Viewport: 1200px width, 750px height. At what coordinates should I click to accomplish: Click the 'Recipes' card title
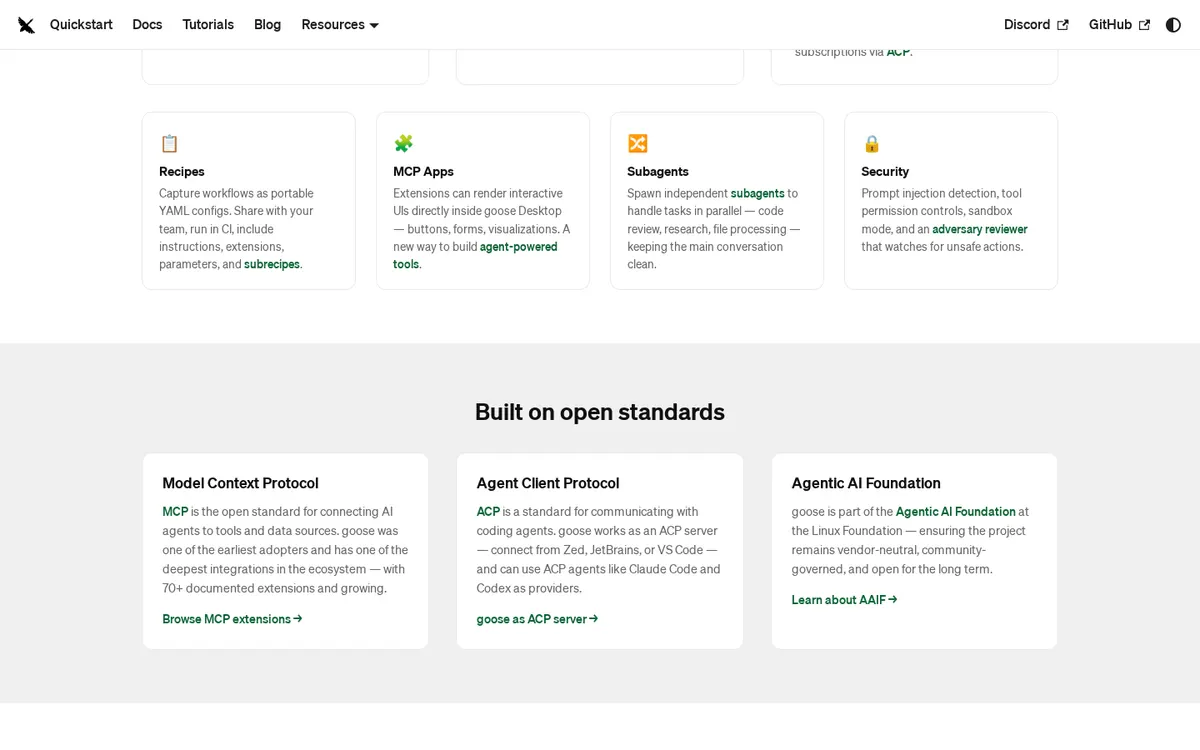[182, 172]
